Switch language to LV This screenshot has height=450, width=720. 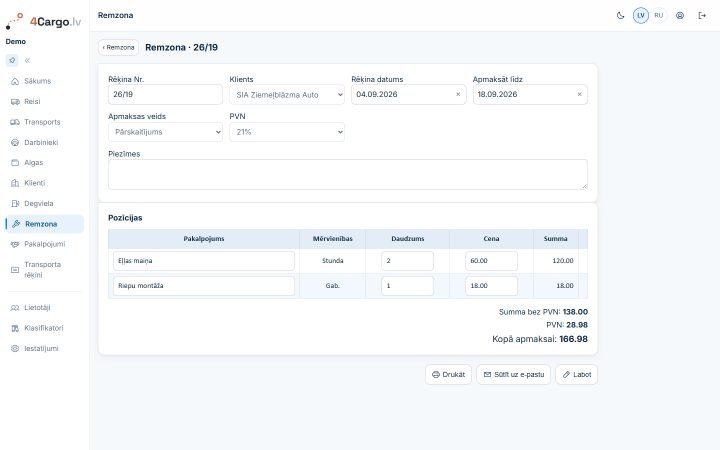tap(641, 16)
